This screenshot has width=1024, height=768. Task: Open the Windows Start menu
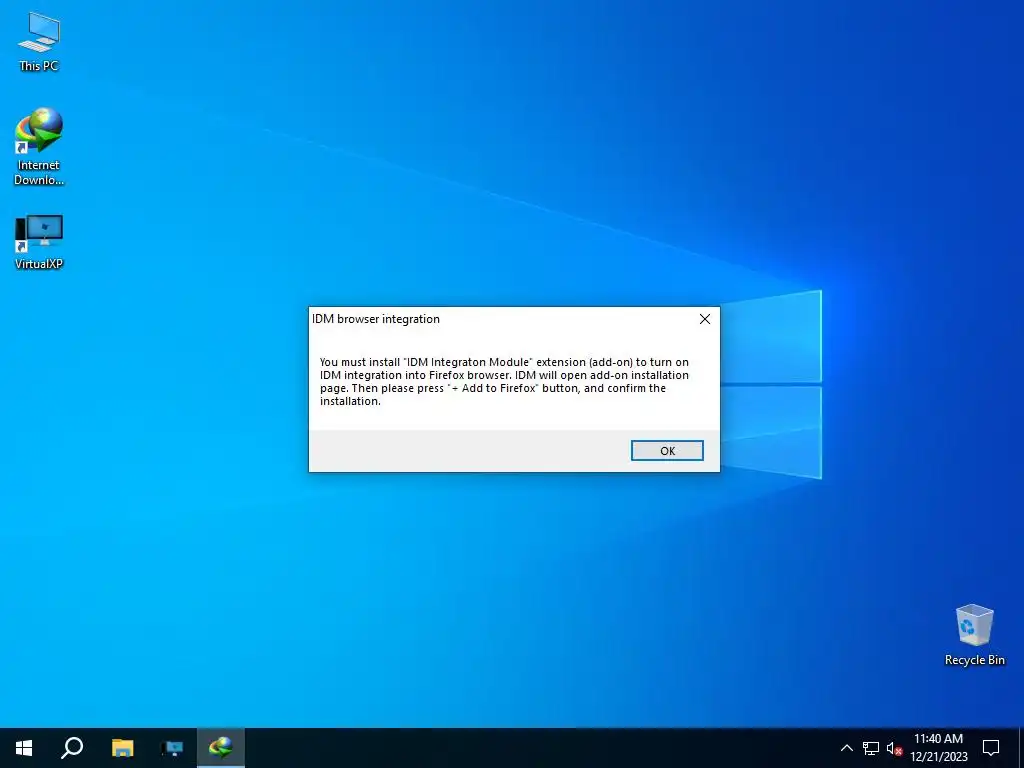[x=24, y=748]
